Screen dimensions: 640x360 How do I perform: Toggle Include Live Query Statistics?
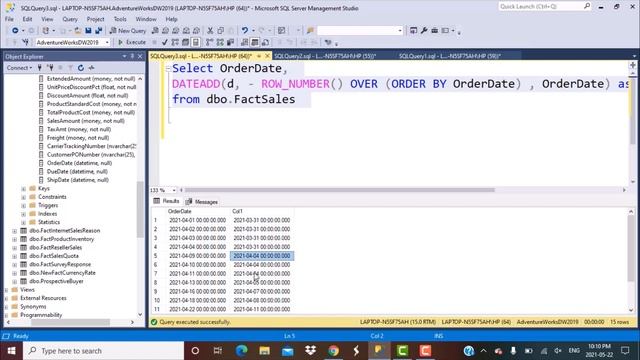[x=220, y=42]
